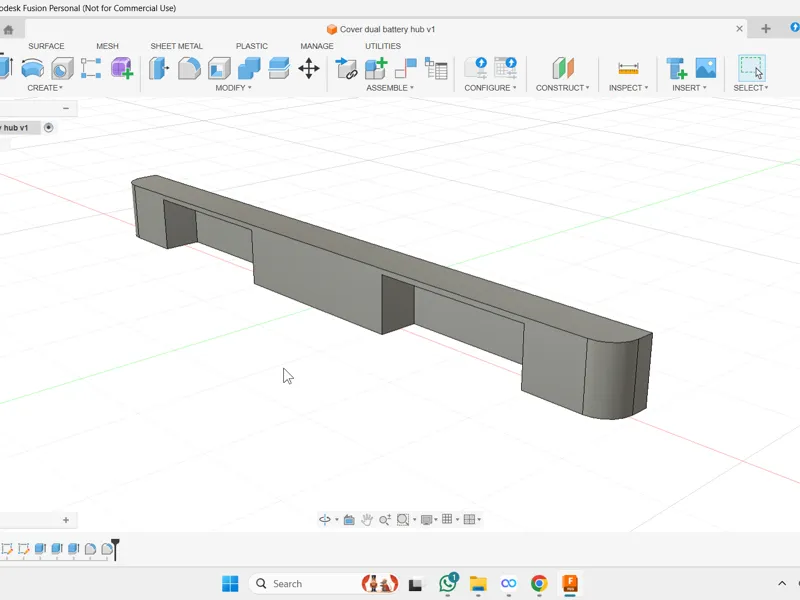Switch to the UTILITIES tab
Viewport: 800px width, 600px height.
click(383, 46)
